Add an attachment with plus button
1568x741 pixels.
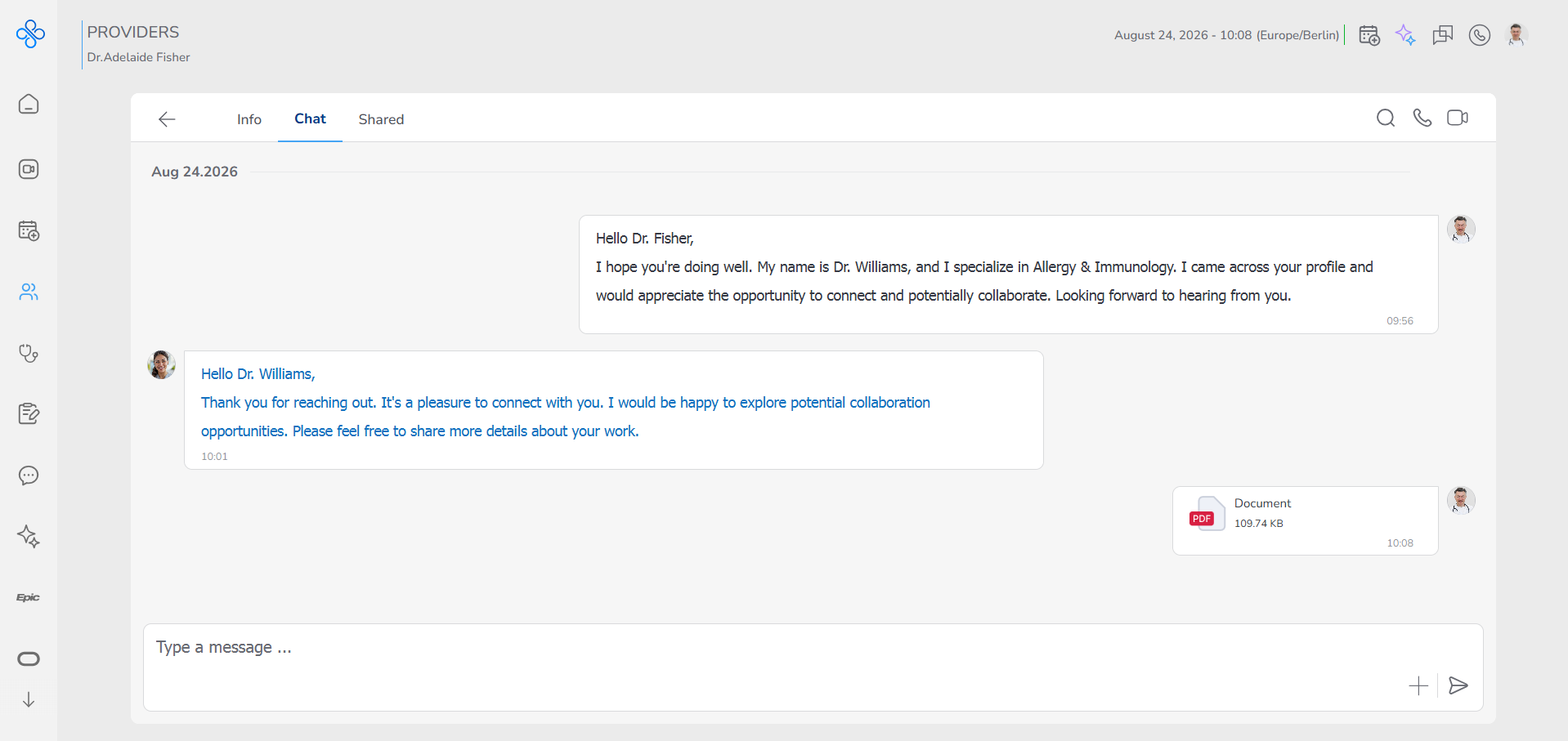[x=1419, y=685]
